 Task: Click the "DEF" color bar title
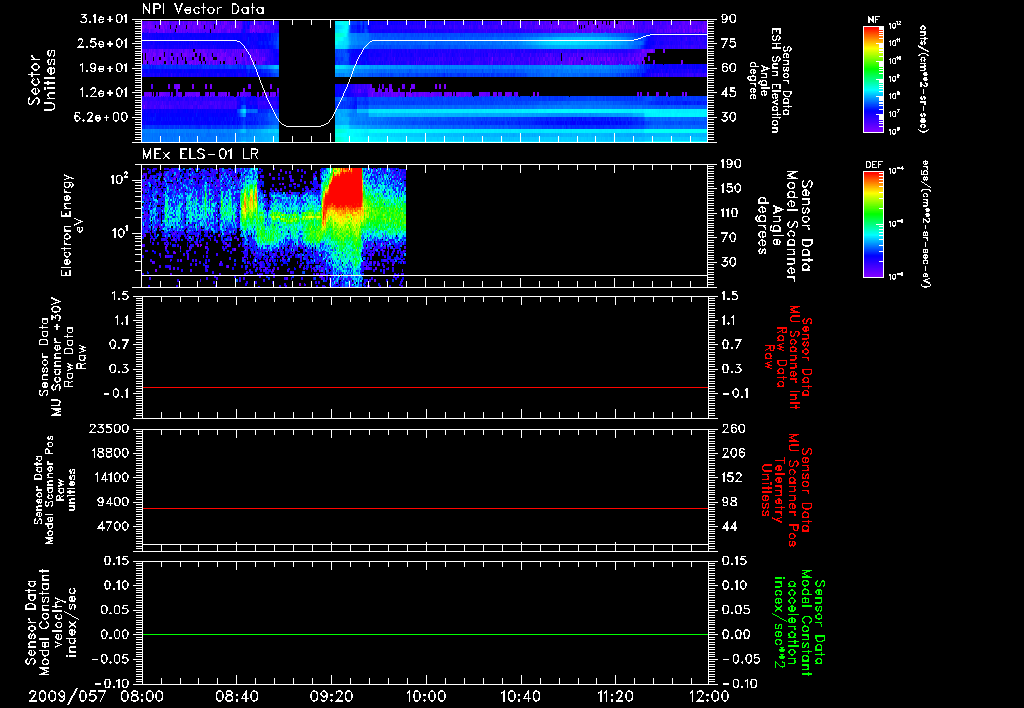pyautogui.click(x=874, y=165)
